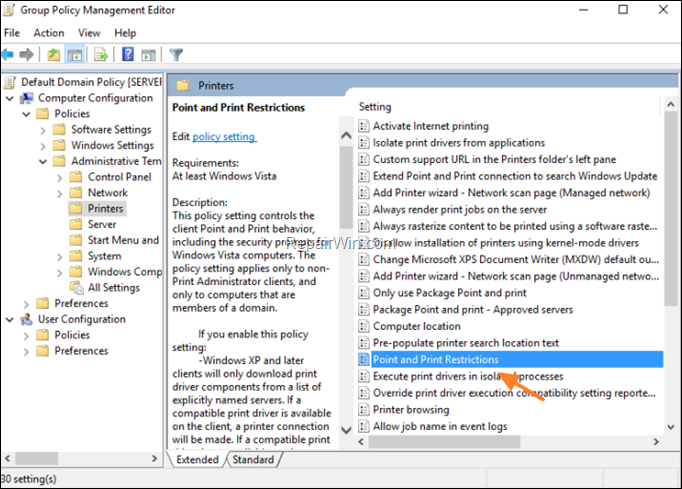Click the Up one level folder icon
Image resolution: width=682 pixels, height=489 pixels.
click(x=54, y=55)
